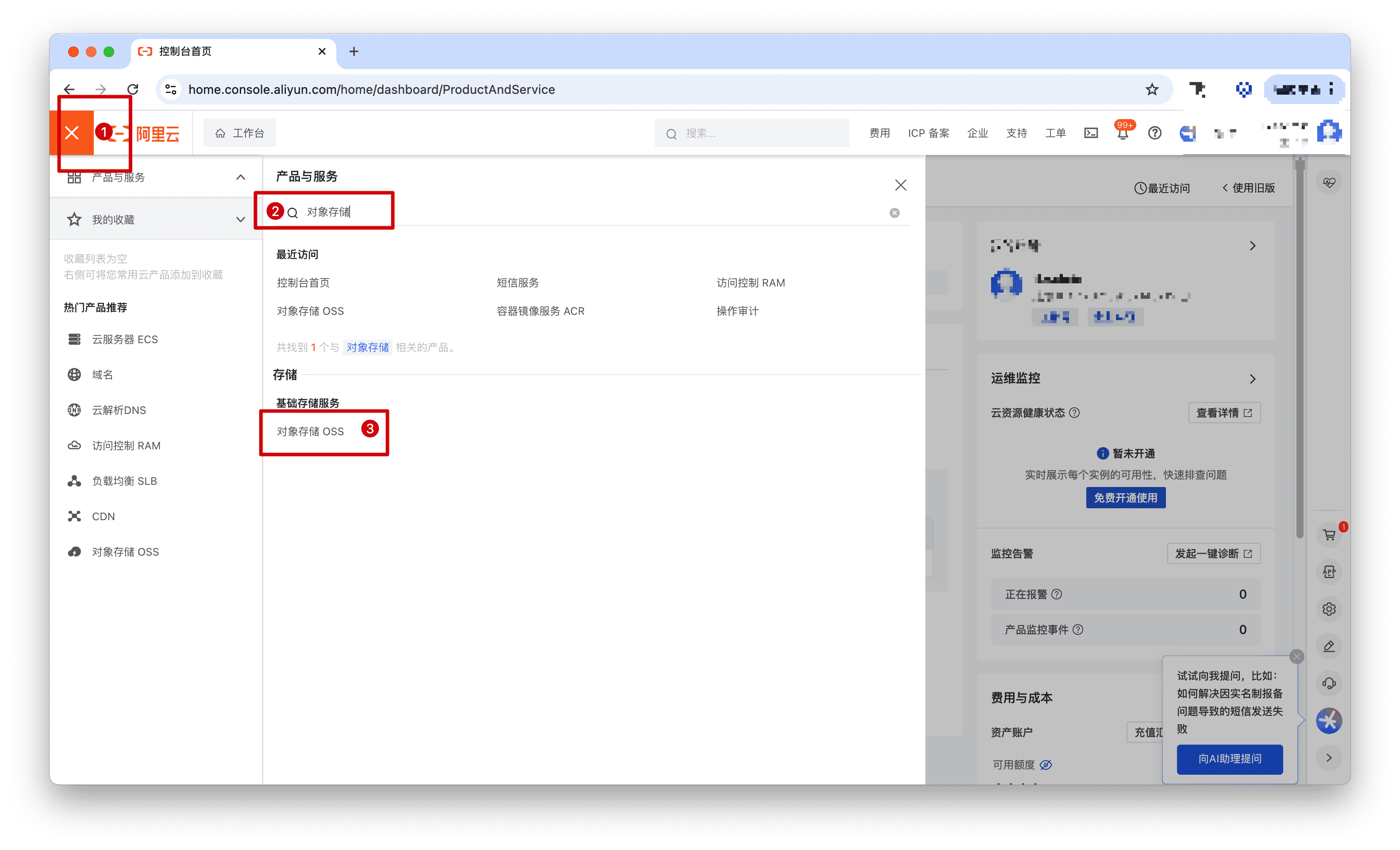Open the API icon in right rail

tap(1329, 572)
